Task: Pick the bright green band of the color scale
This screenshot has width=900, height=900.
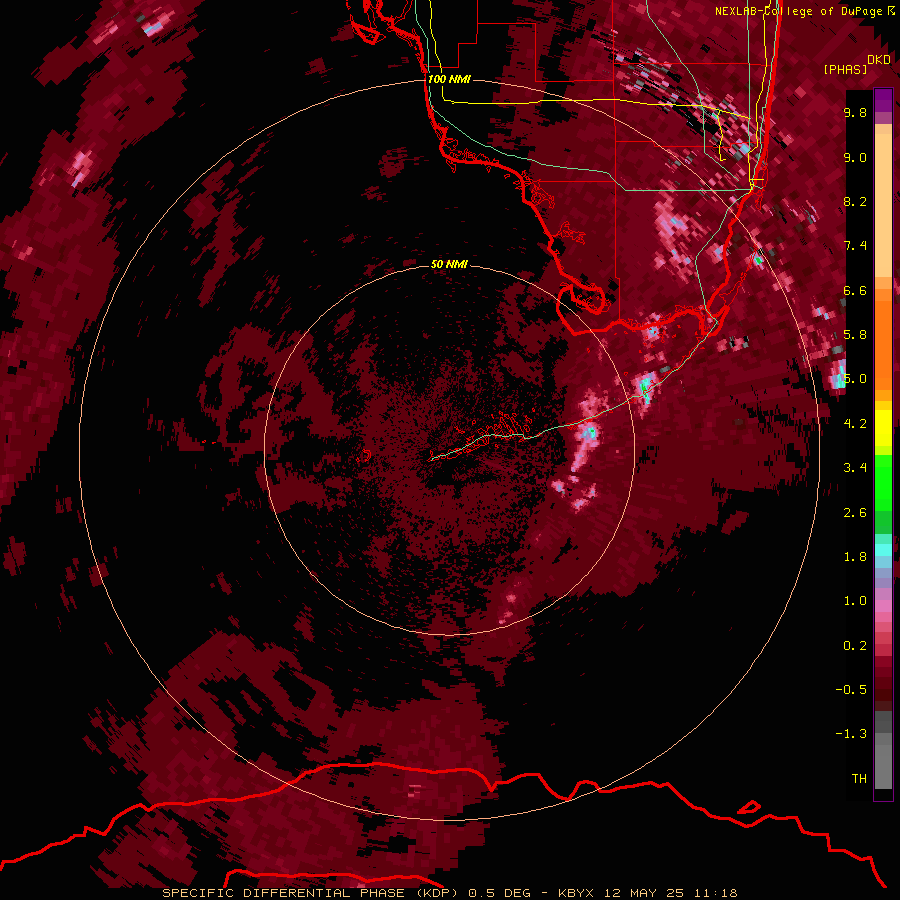Action: [x=883, y=483]
